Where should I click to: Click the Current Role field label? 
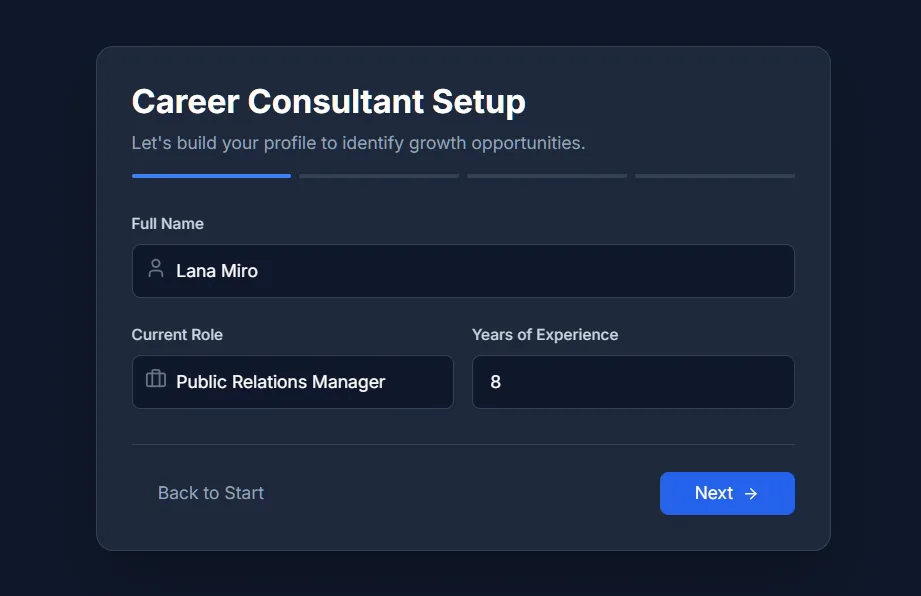(x=177, y=335)
